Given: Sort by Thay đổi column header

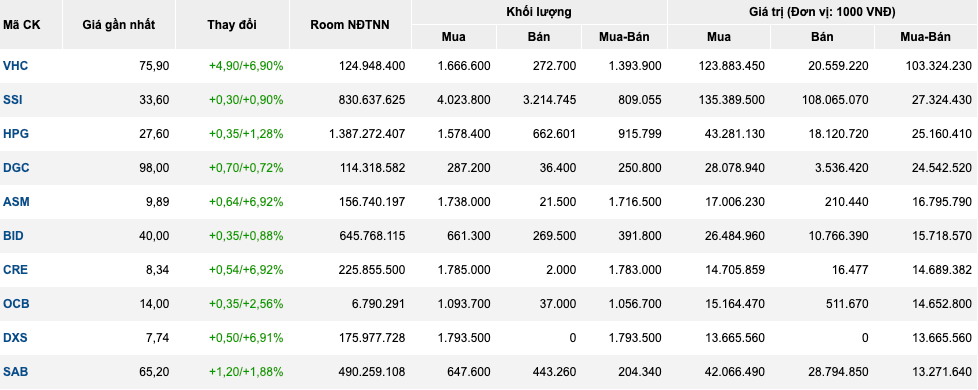Looking at the screenshot, I should [x=232, y=25].
